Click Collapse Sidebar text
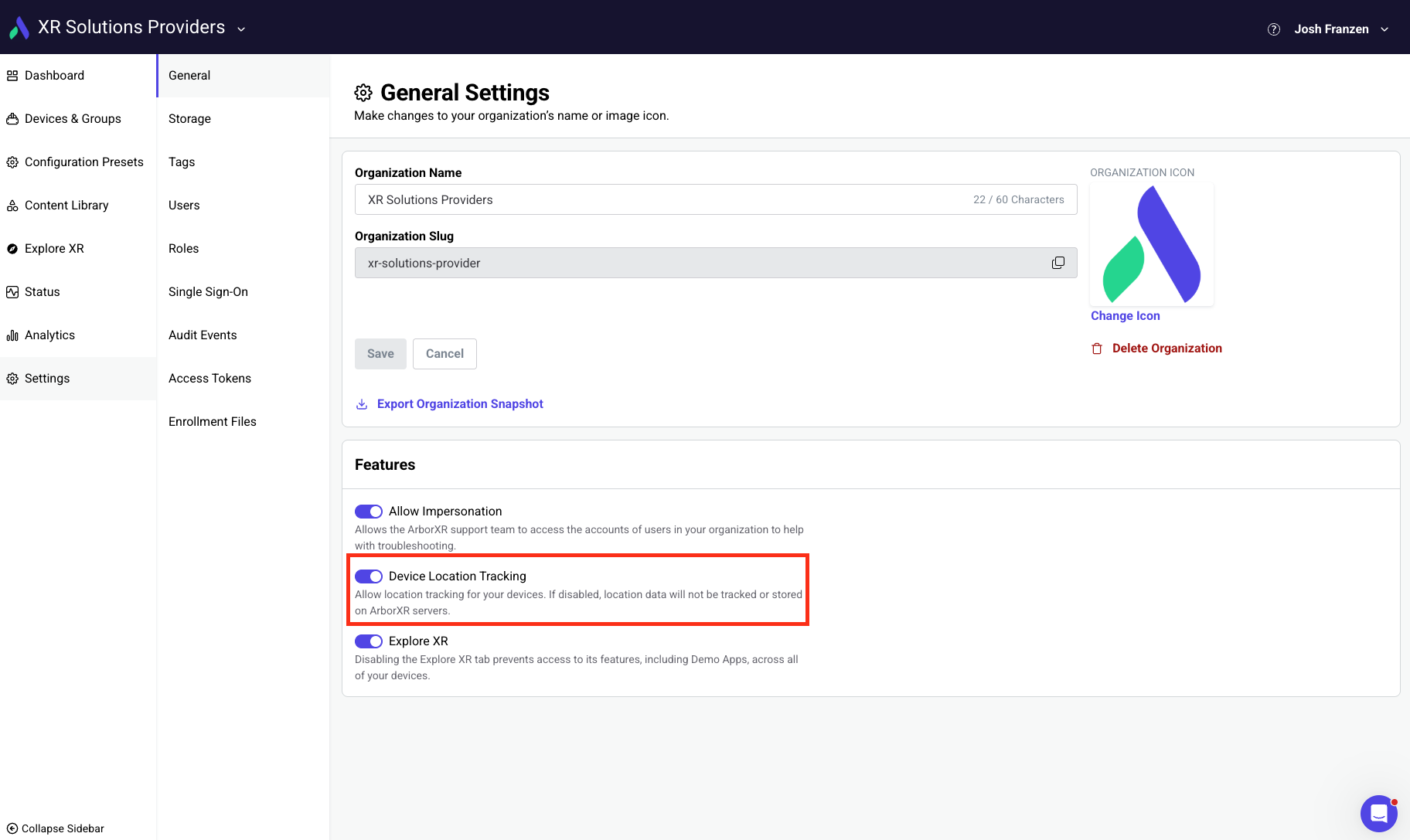This screenshot has height=840, width=1410. tap(63, 828)
